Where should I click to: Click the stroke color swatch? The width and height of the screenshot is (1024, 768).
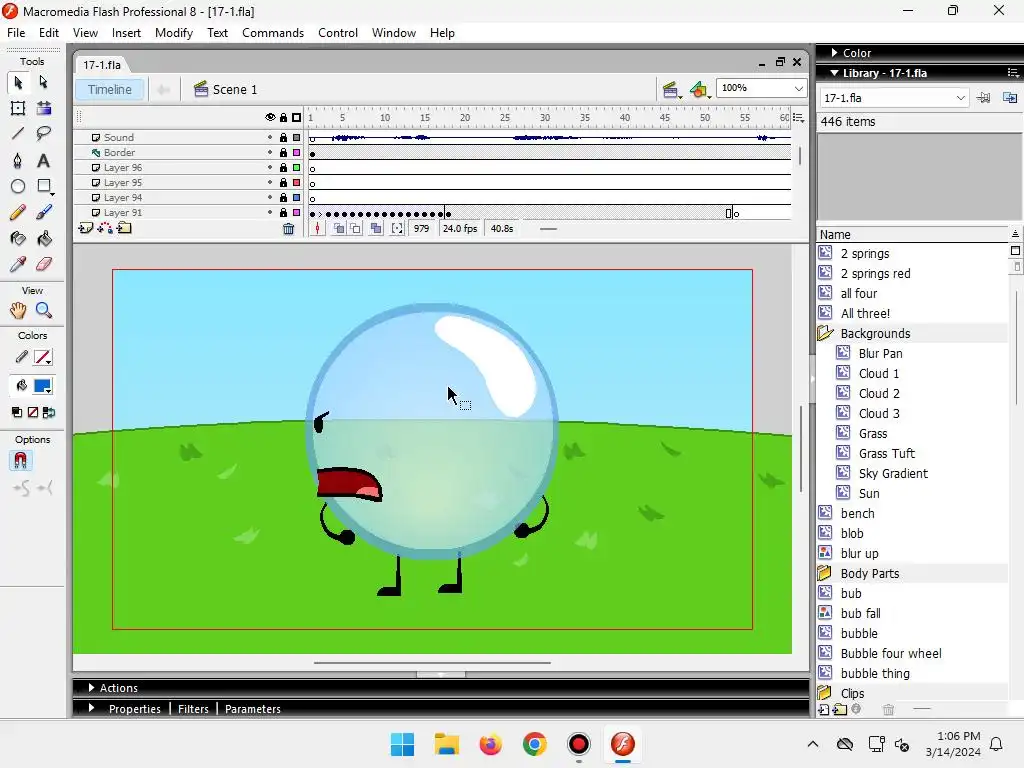(42, 357)
